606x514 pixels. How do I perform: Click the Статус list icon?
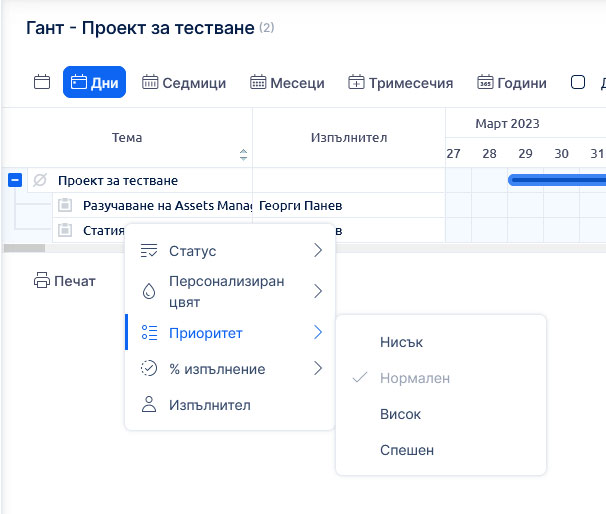(x=149, y=250)
